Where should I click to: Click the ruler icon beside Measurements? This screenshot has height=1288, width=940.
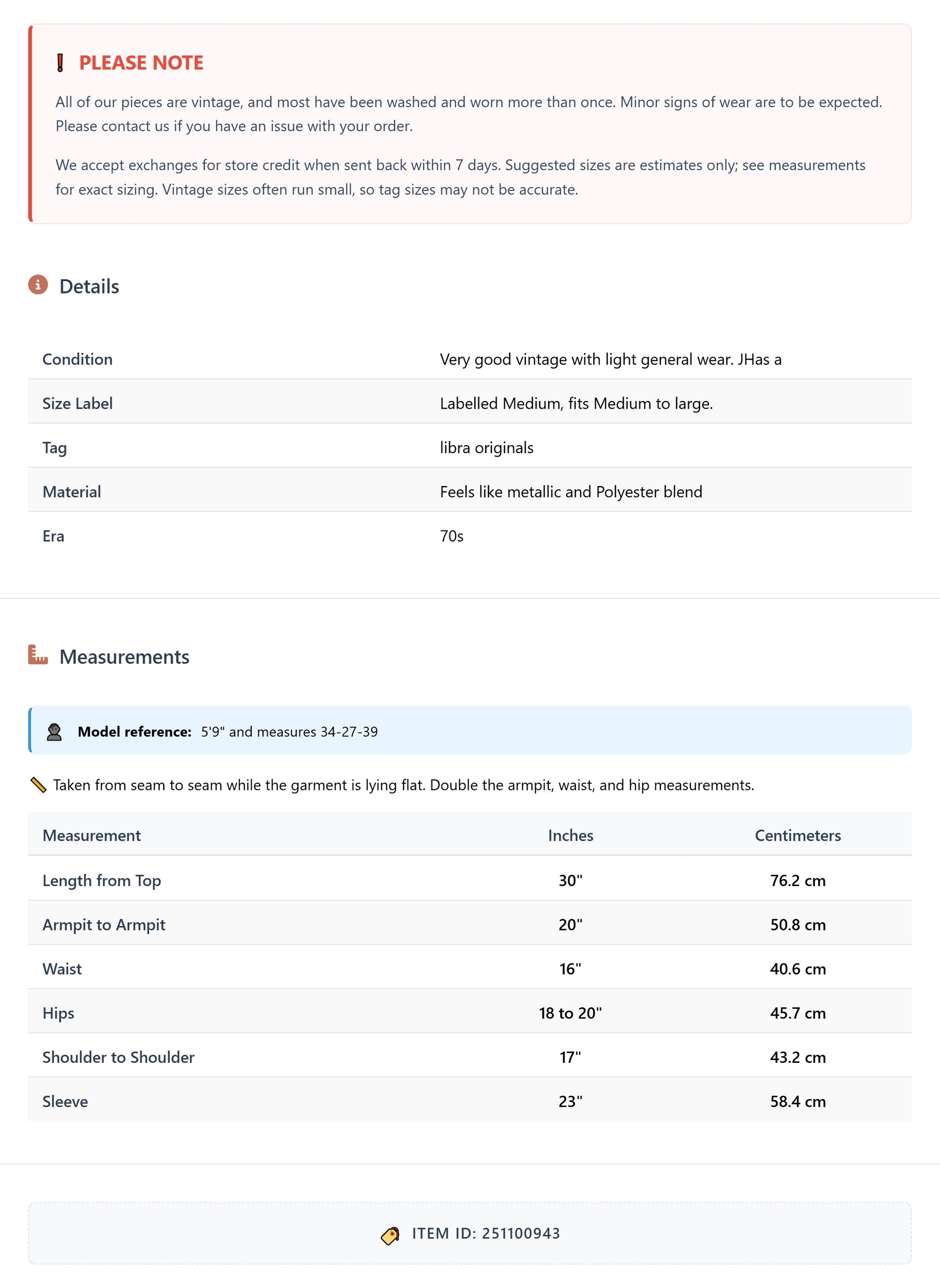coord(38,655)
